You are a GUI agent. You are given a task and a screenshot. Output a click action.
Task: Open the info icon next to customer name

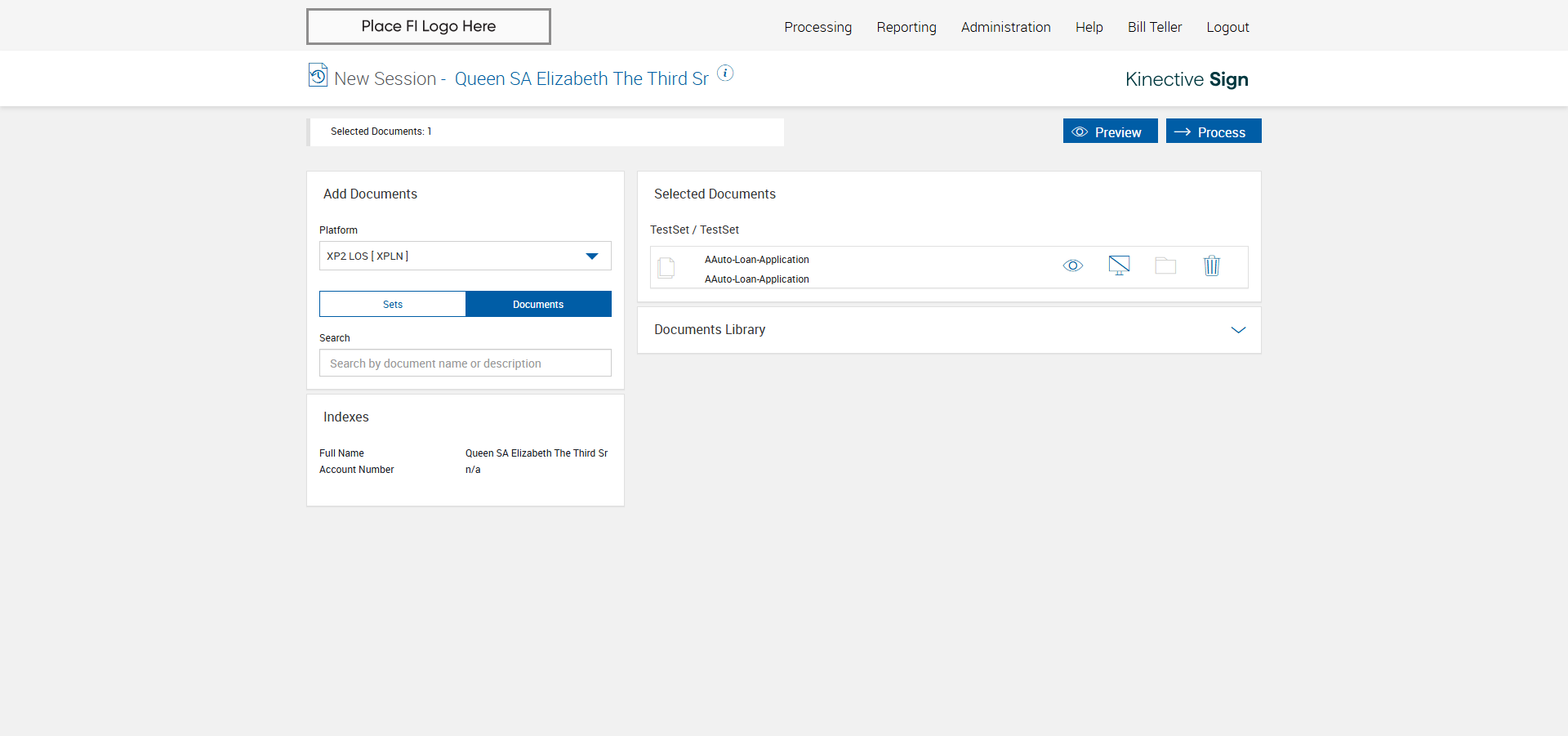coord(725,73)
